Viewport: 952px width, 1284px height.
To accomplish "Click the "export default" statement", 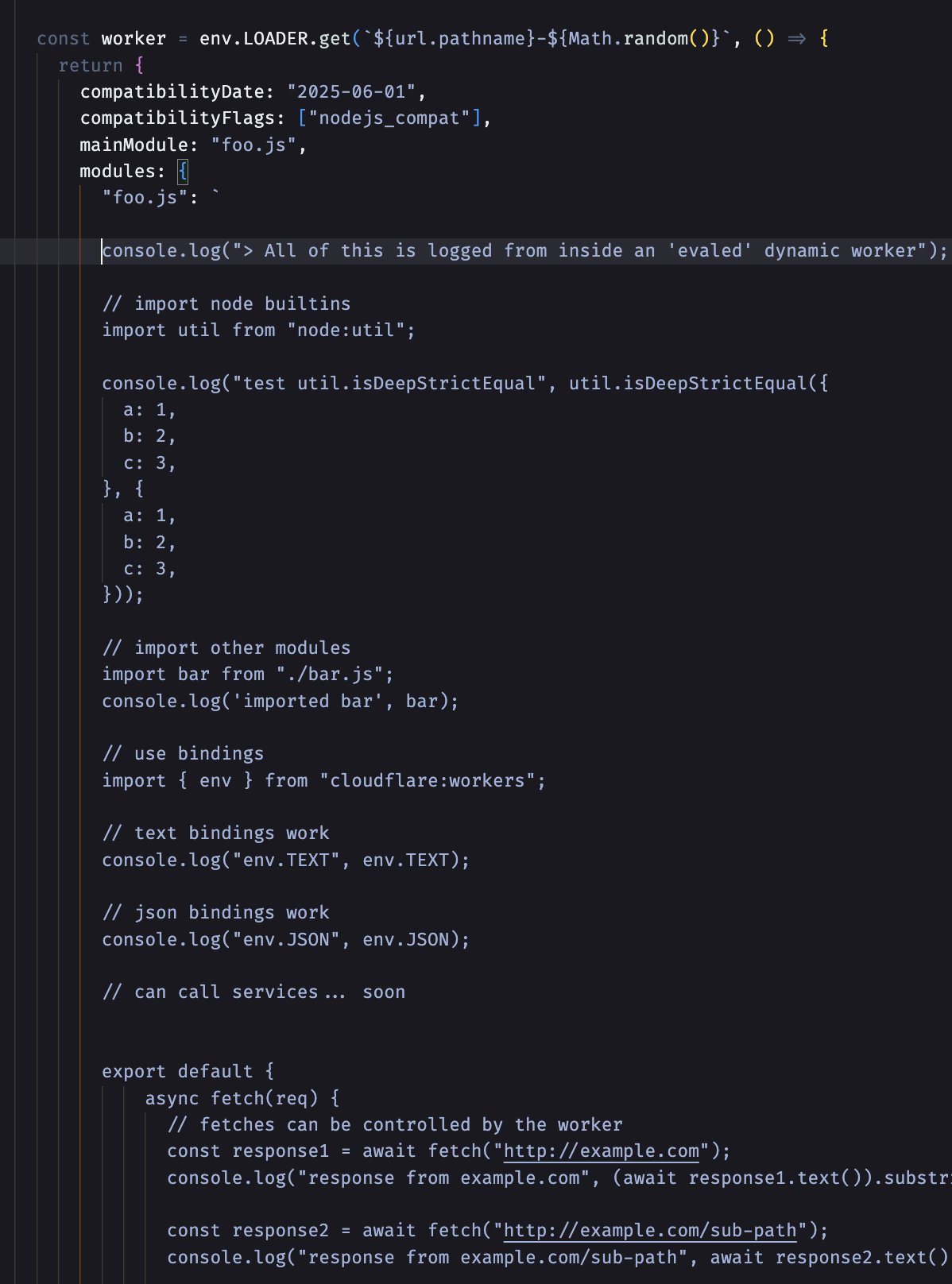I will pyautogui.click(x=177, y=1072).
